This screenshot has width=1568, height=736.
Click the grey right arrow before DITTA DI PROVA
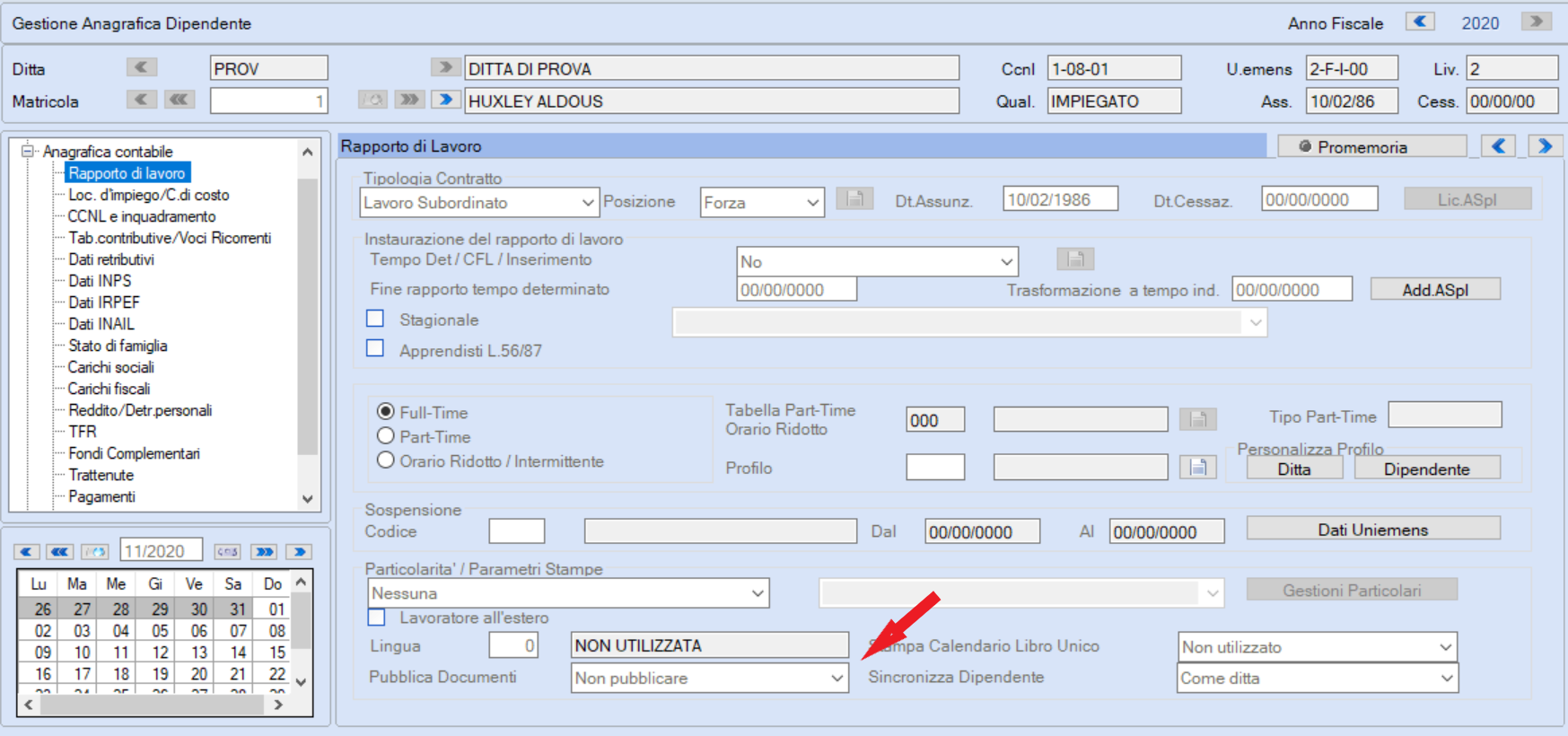444,67
